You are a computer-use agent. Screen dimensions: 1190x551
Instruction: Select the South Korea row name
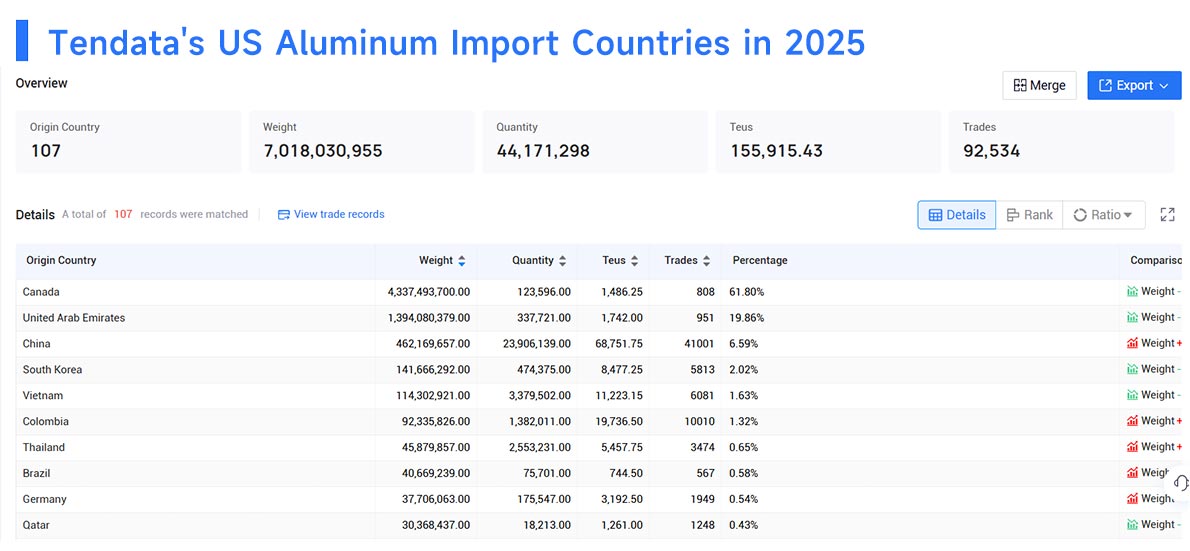tap(52, 369)
